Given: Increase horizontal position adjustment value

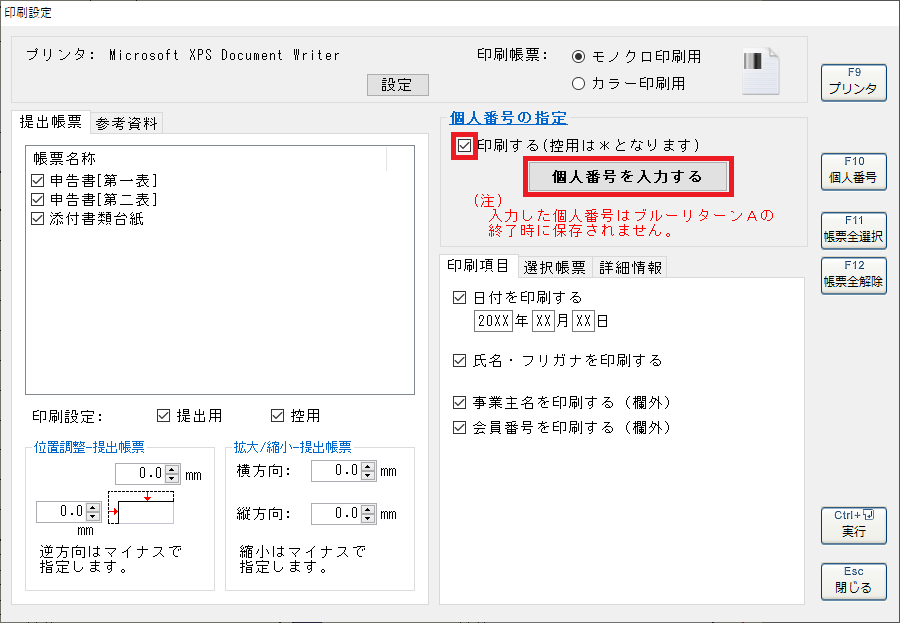Looking at the screenshot, I should point(94,507).
